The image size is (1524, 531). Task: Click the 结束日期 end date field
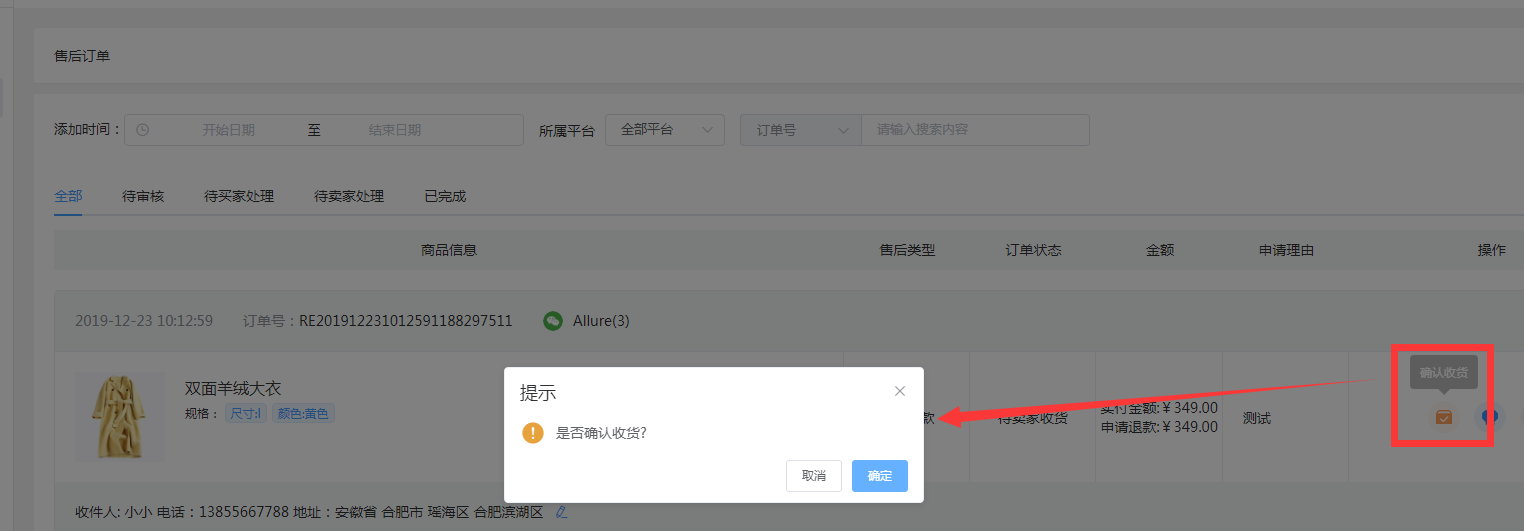[395, 130]
